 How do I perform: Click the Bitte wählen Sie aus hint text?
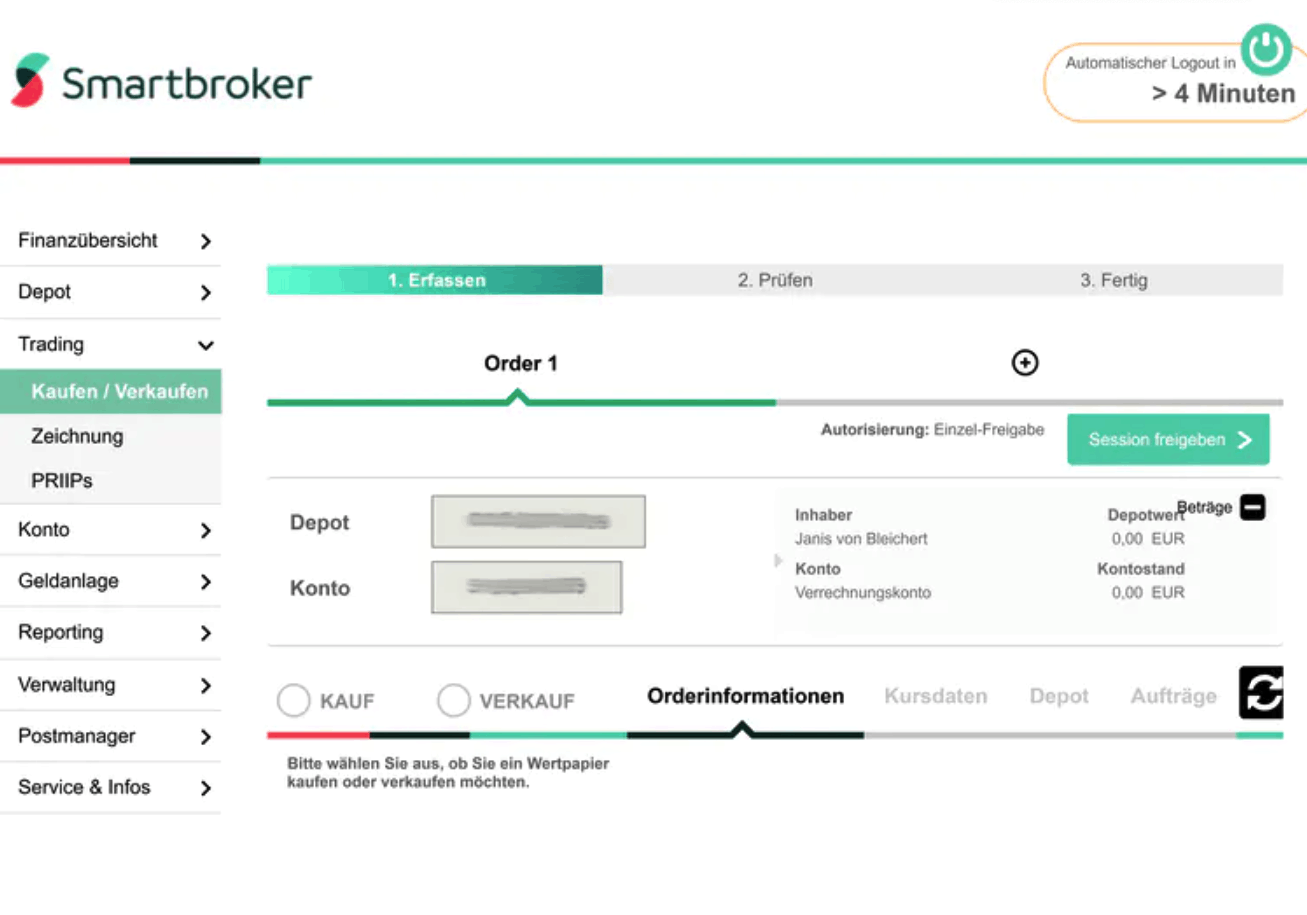[x=448, y=773]
